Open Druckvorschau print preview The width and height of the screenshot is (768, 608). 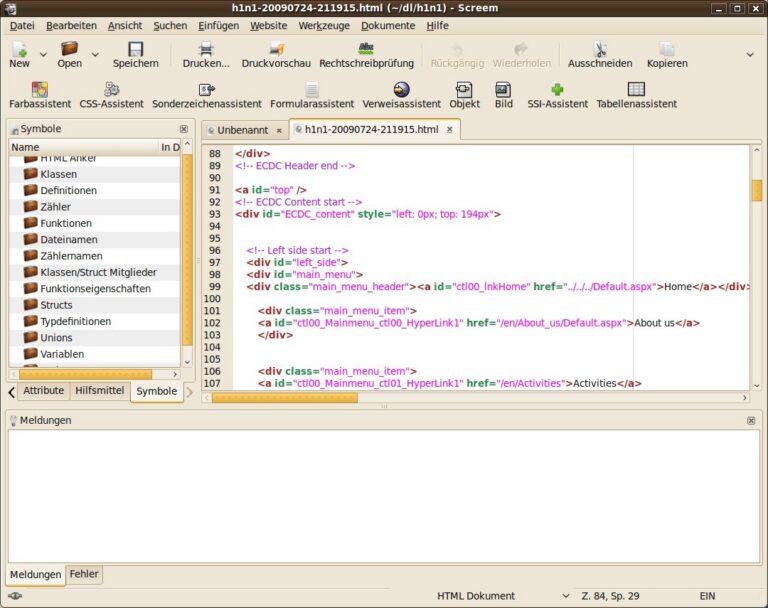coord(276,55)
